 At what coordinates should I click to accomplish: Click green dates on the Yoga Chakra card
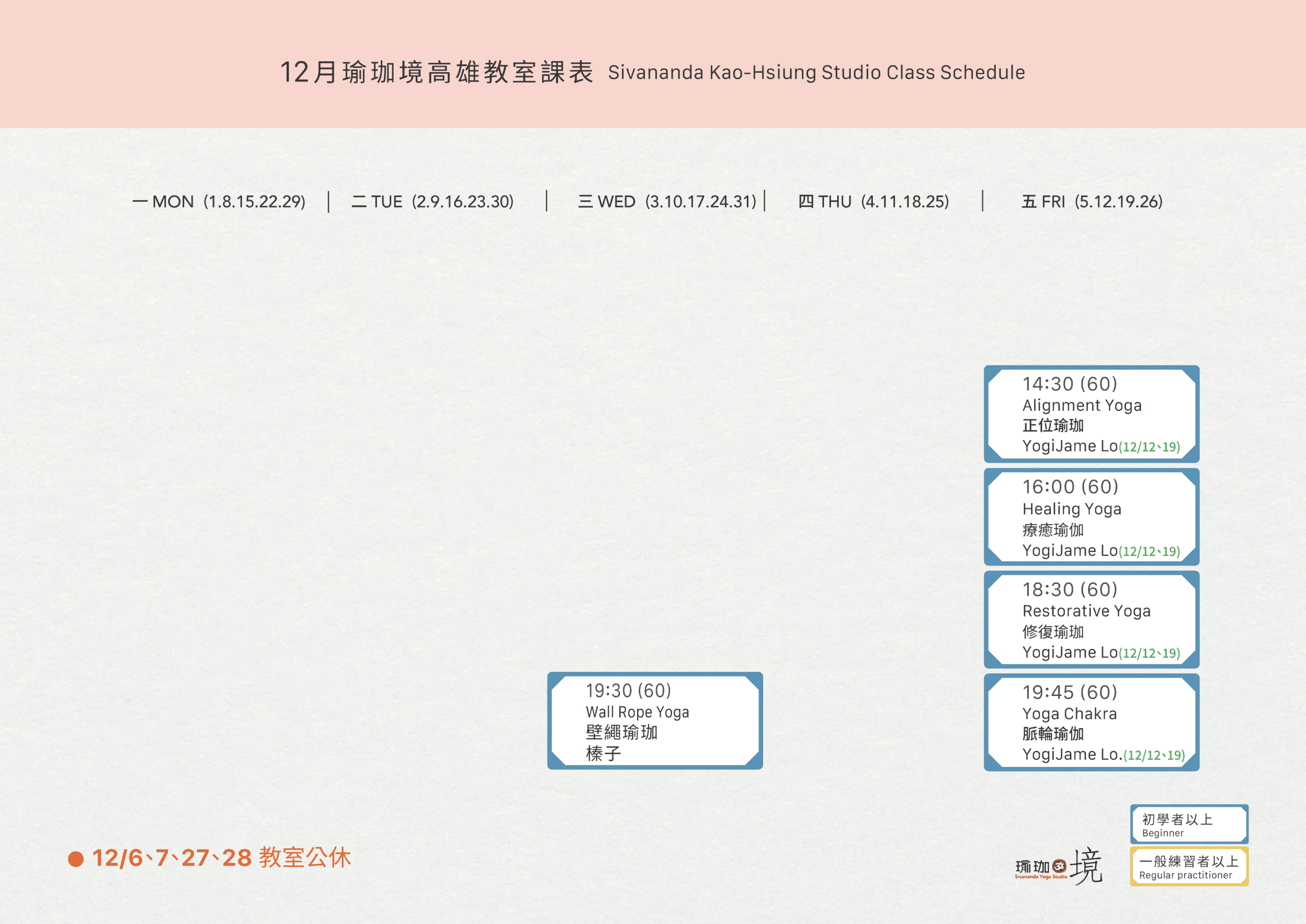1153,756
